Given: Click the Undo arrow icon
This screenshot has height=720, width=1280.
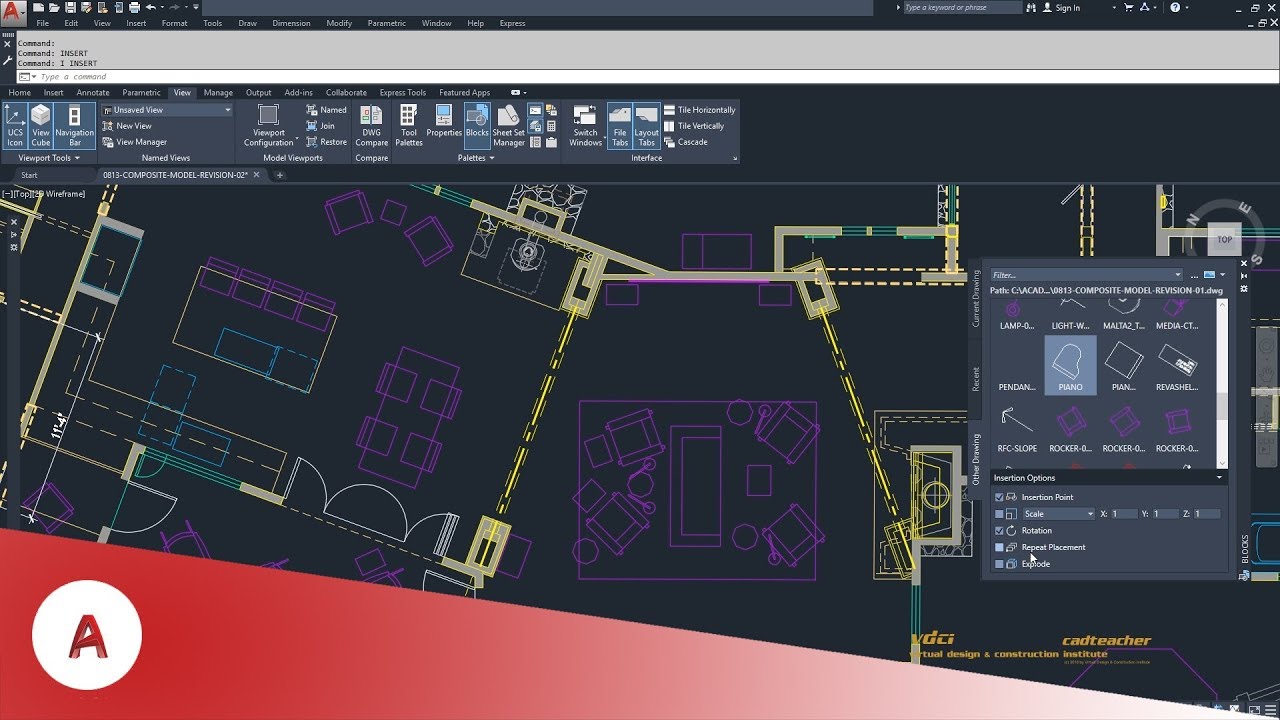Looking at the screenshot, I should click(x=149, y=7).
